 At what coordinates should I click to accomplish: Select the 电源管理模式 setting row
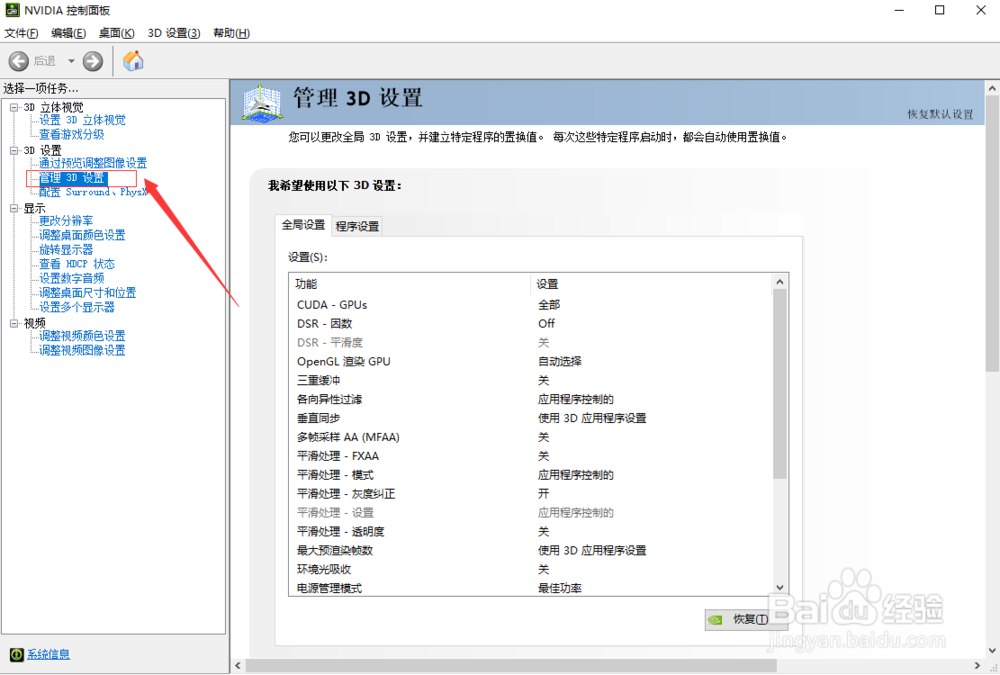(x=531, y=588)
